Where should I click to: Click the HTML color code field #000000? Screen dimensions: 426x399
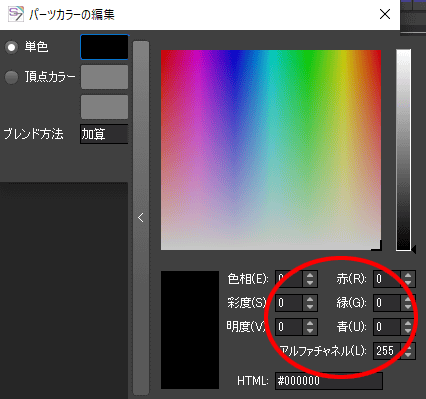pos(329,381)
